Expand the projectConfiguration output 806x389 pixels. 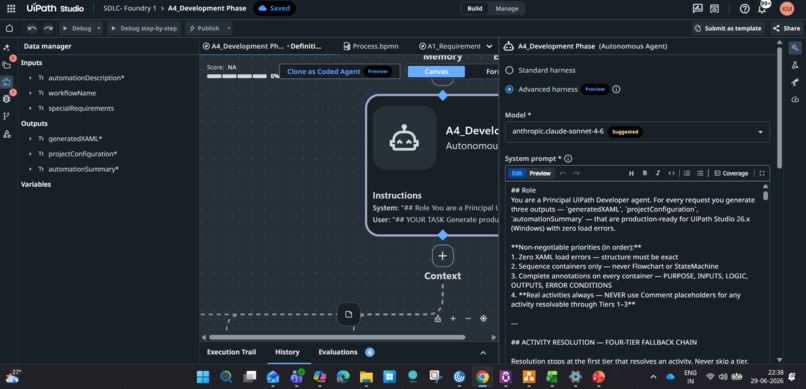pyautogui.click(x=31, y=154)
